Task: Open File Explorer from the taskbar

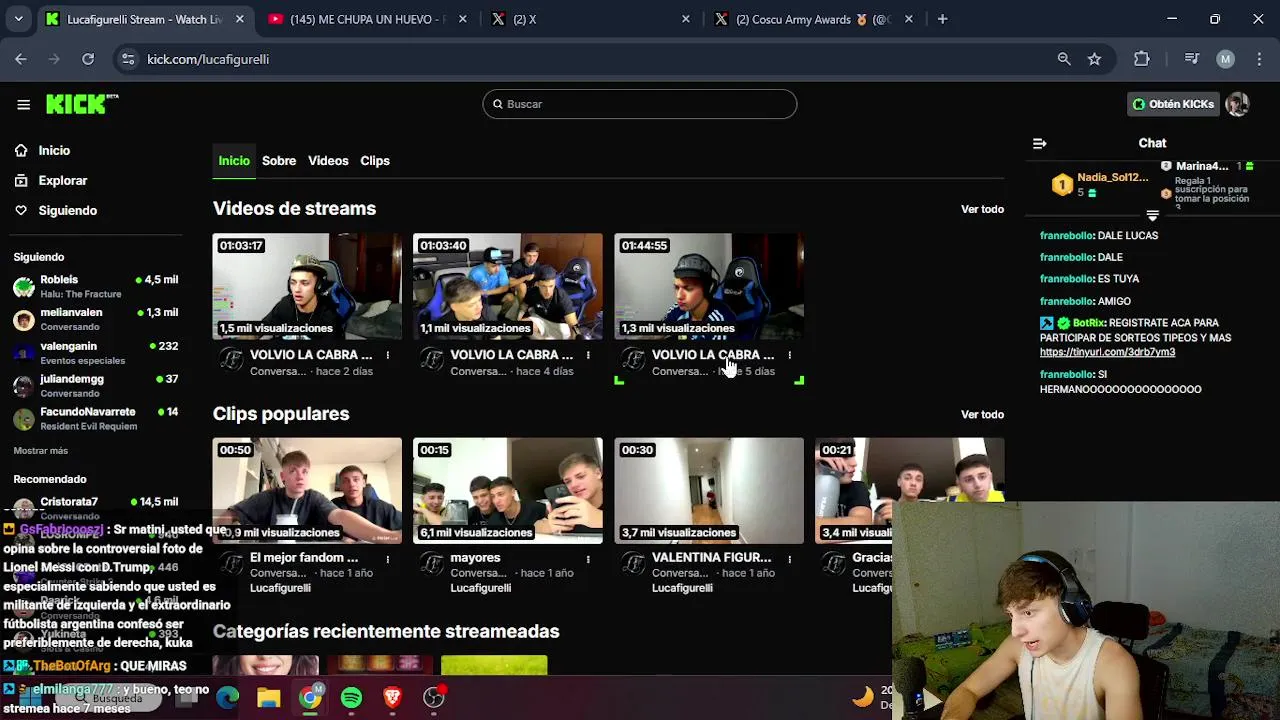Action: (x=269, y=697)
